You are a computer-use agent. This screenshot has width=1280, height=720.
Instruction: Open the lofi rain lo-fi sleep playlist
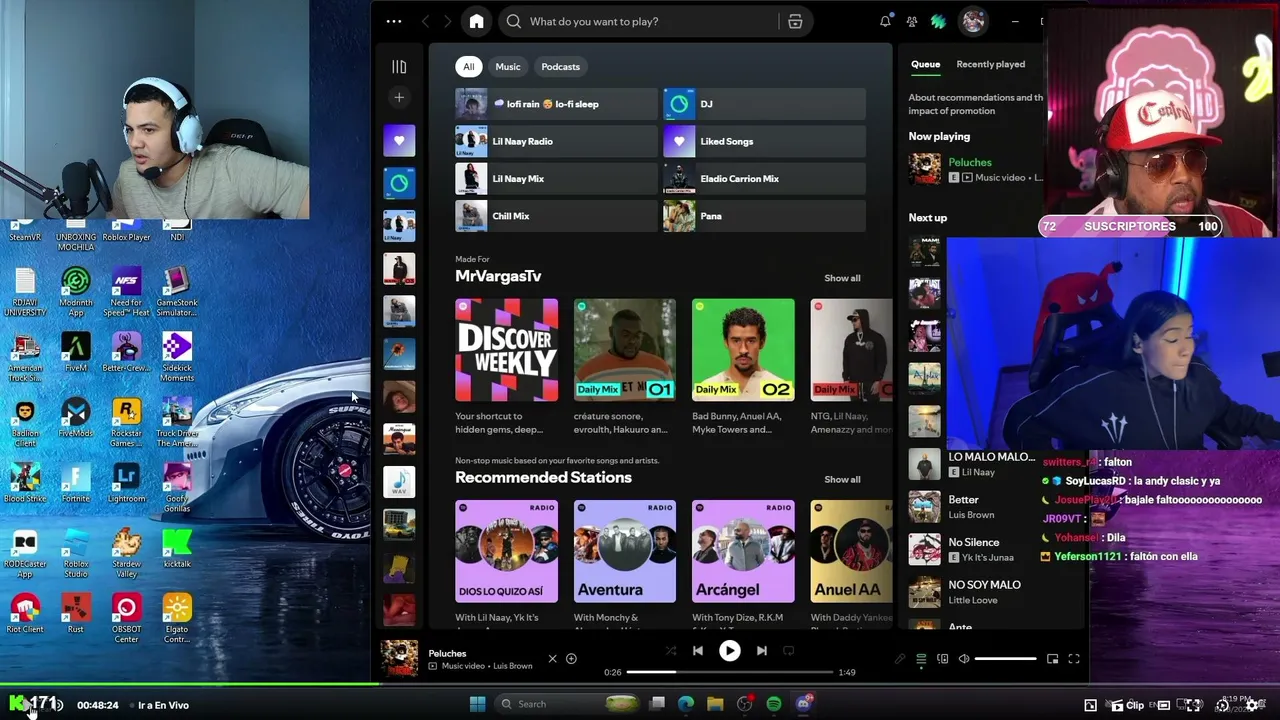(556, 104)
